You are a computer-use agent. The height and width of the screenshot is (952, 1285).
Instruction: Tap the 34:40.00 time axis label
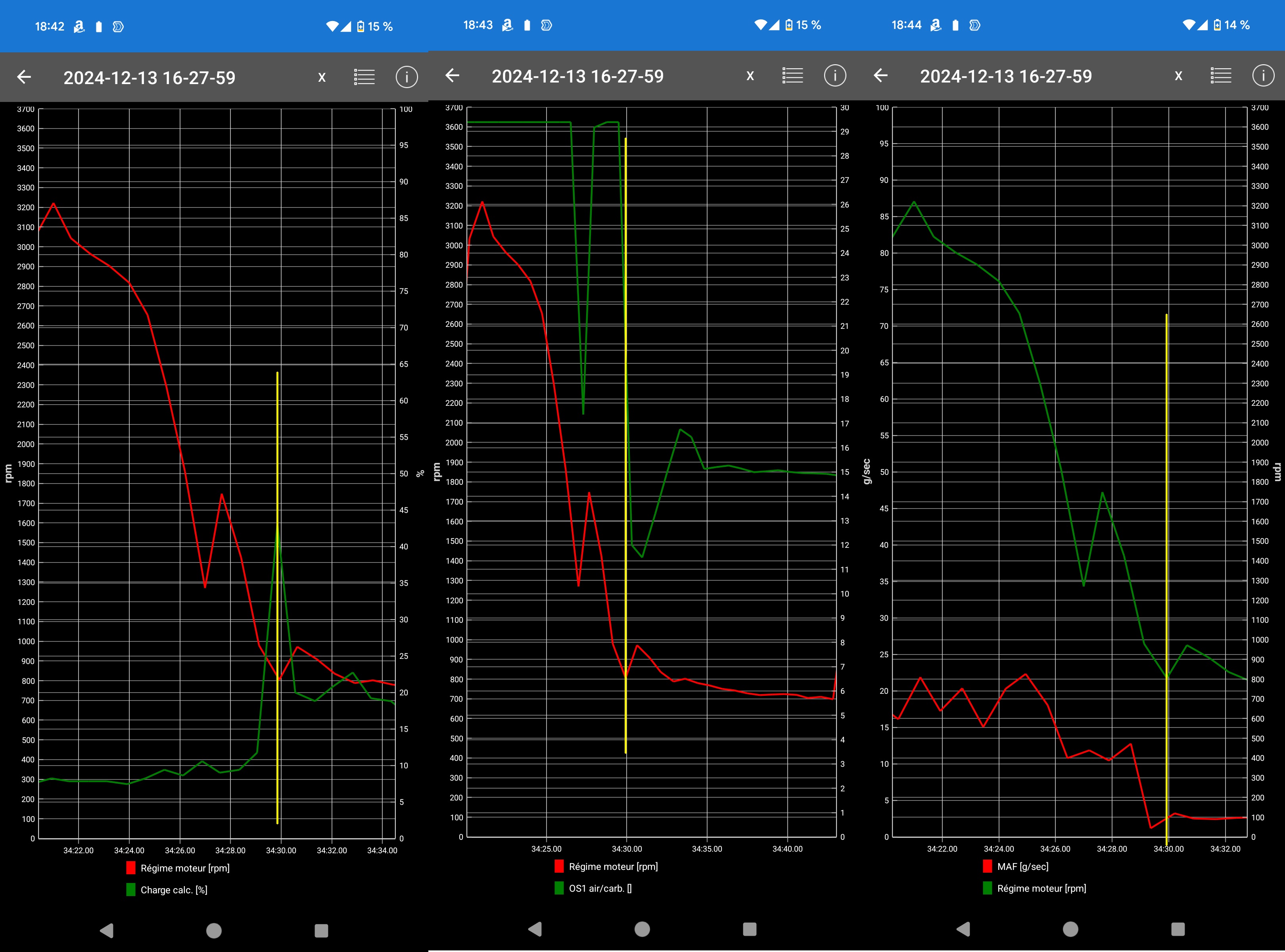[x=787, y=849]
